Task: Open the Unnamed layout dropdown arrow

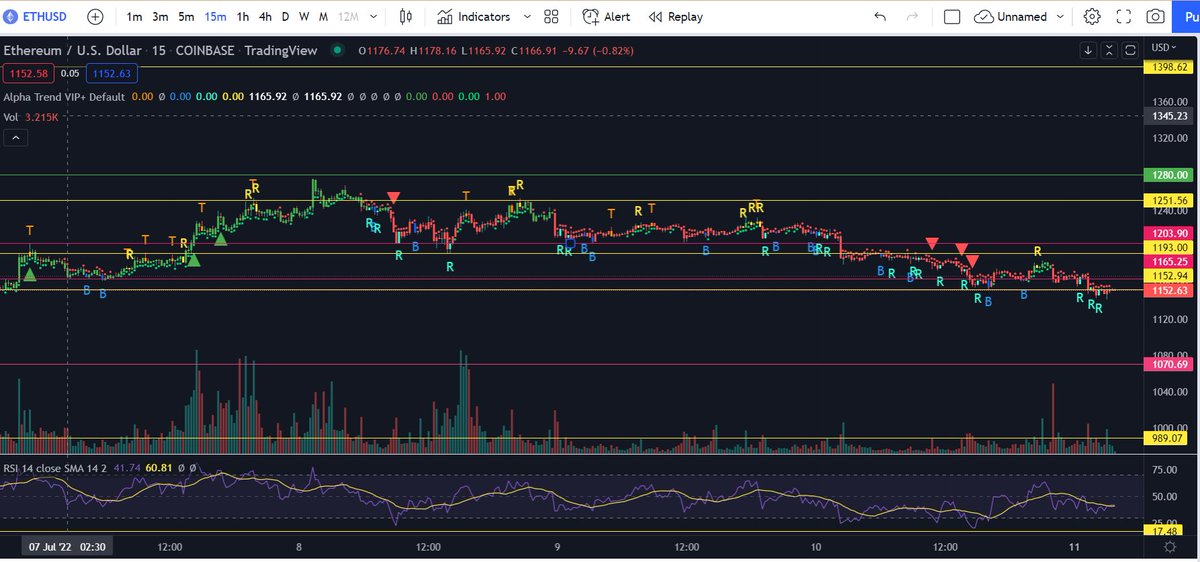Action: coord(1059,17)
